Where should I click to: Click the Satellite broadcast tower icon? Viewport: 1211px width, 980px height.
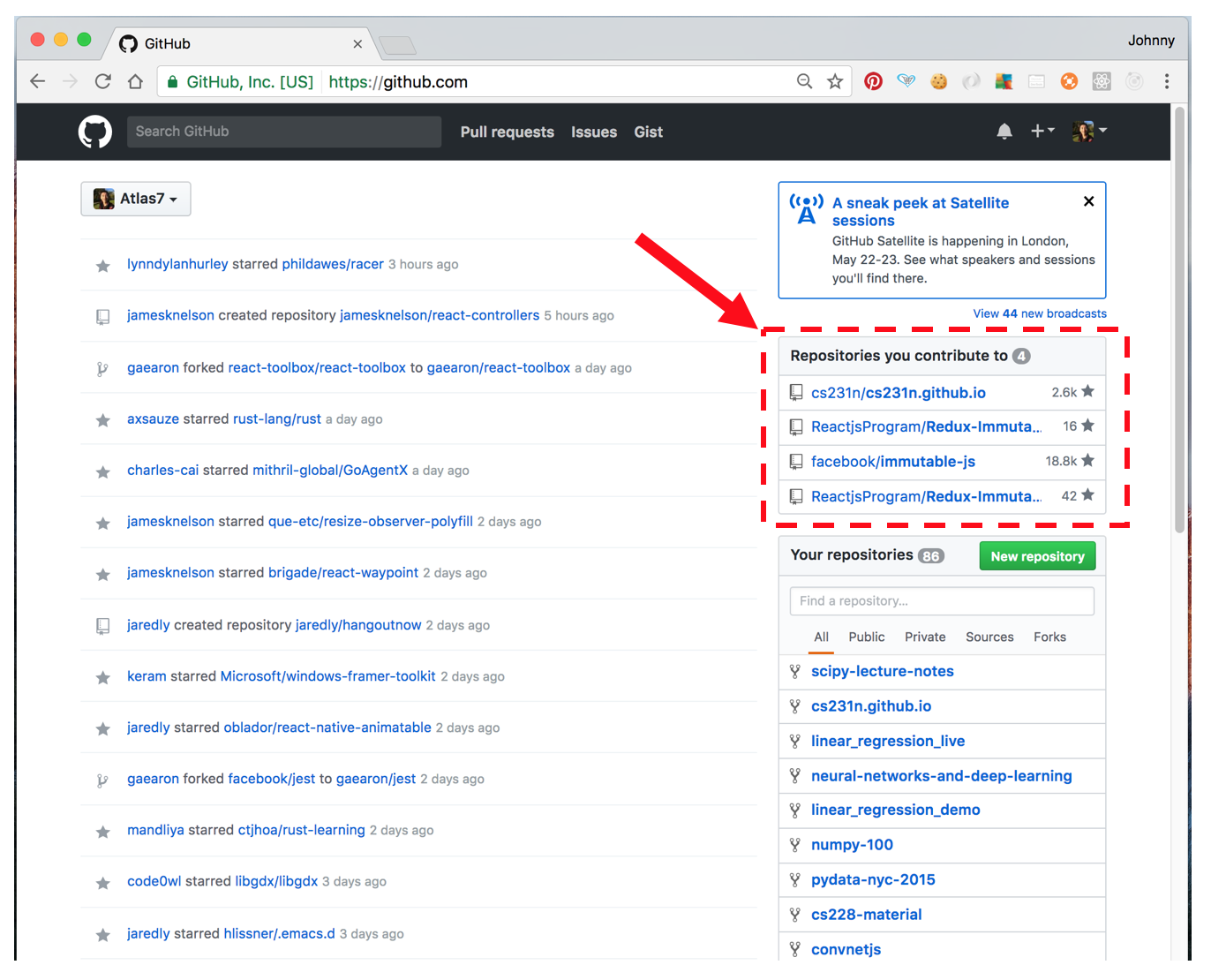(806, 209)
